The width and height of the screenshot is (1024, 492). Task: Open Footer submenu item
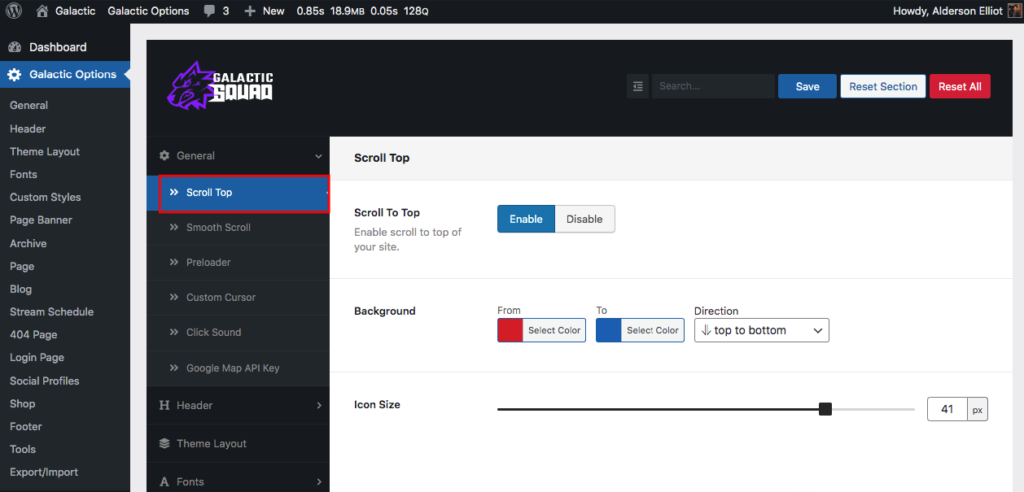click(x=25, y=426)
